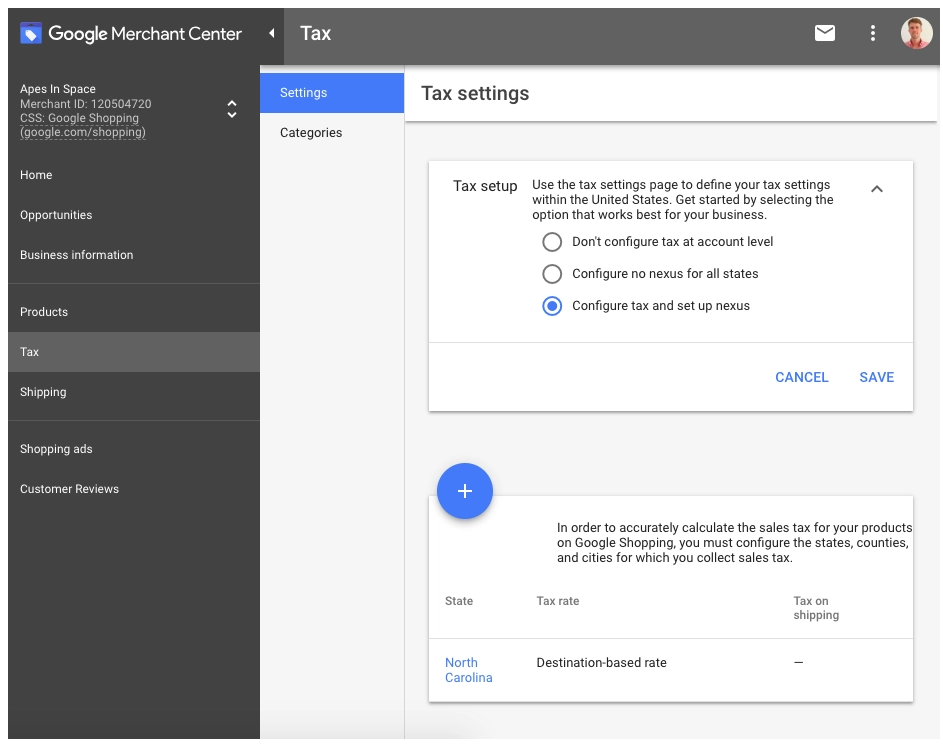Click the Tax rate column header
Image resolution: width=943 pixels, height=746 pixels.
point(558,601)
